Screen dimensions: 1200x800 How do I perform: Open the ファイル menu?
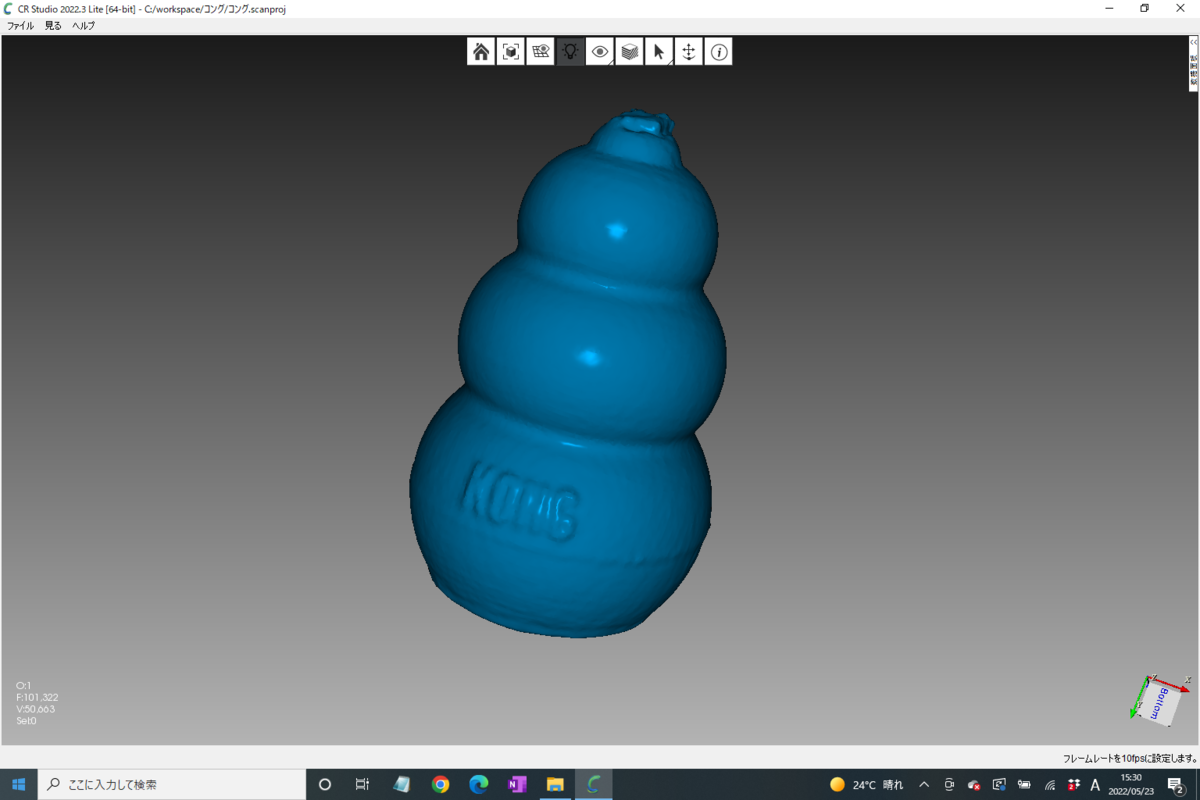20,26
